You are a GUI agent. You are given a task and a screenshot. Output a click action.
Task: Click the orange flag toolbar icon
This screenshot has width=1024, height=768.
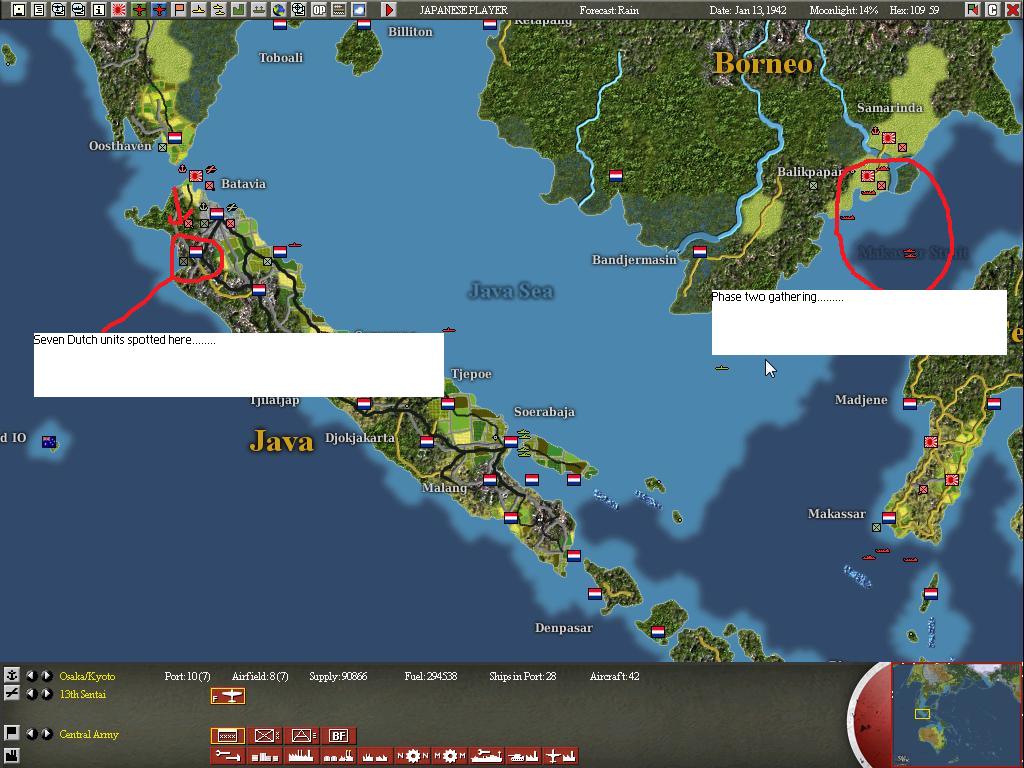pyautogui.click(x=179, y=10)
